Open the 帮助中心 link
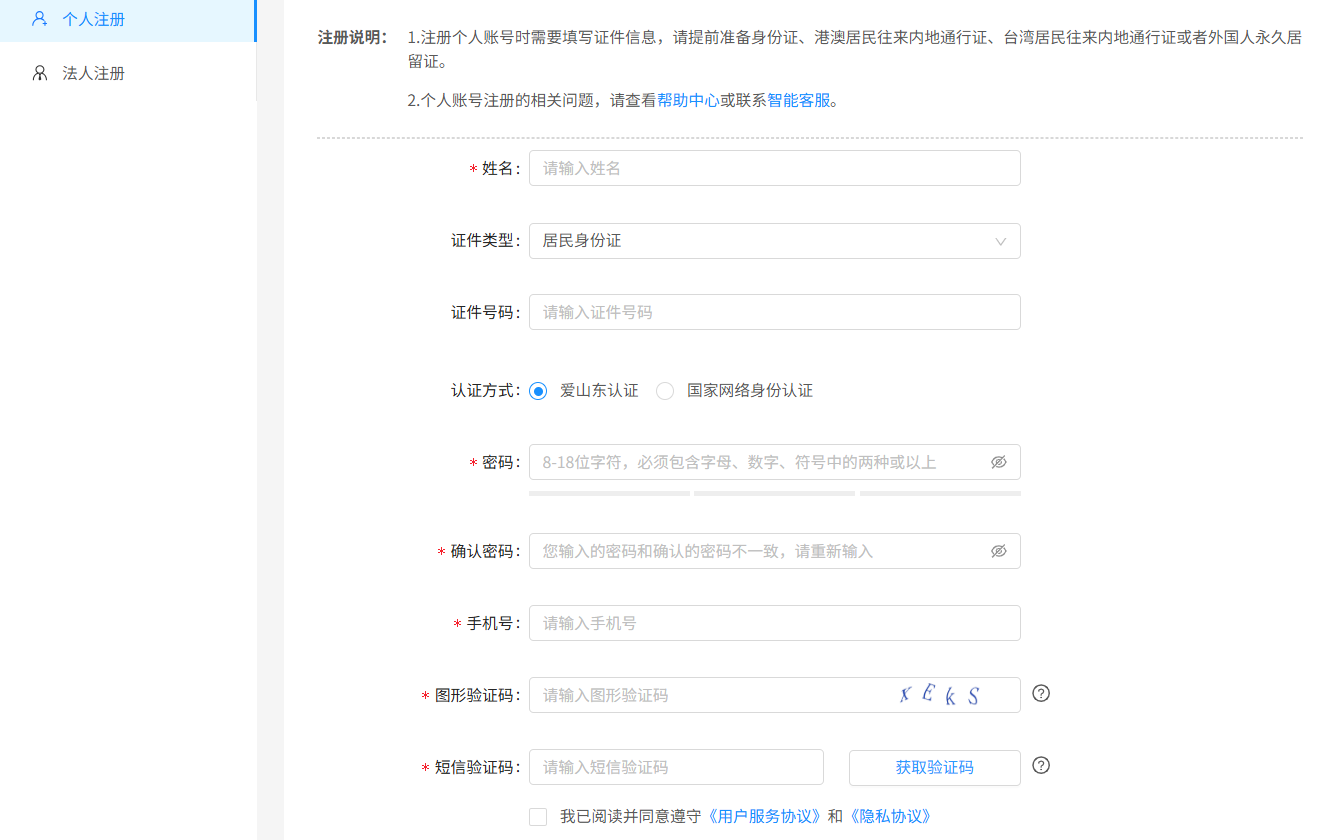Image resolution: width=1326 pixels, height=840 pixels. click(x=688, y=100)
